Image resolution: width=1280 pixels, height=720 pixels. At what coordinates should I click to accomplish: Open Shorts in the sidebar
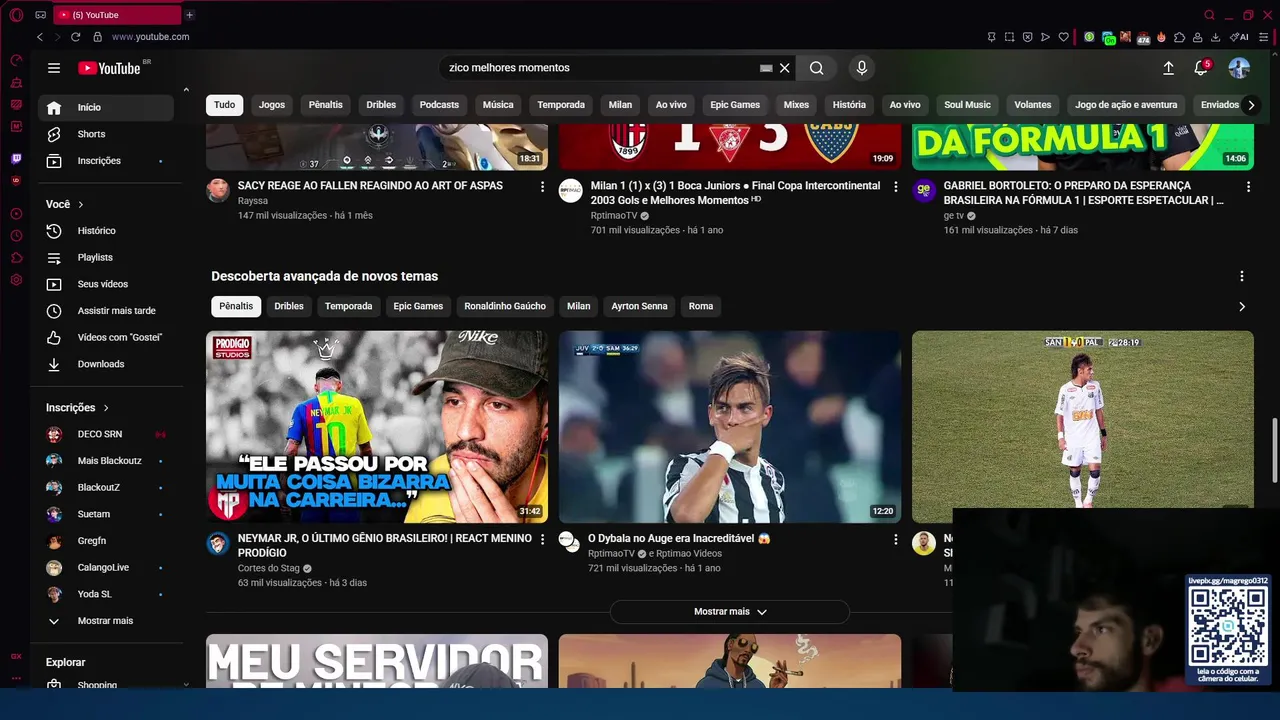pos(106,134)
